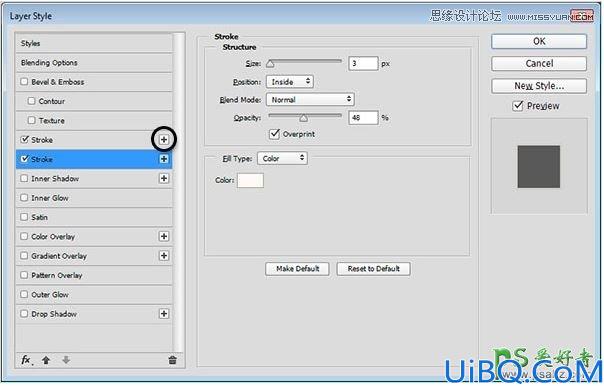Click the New Style... button
Image resolution: width=604 pixels, height=386 pixels.
pyautogui.click(x=539, y=86)
